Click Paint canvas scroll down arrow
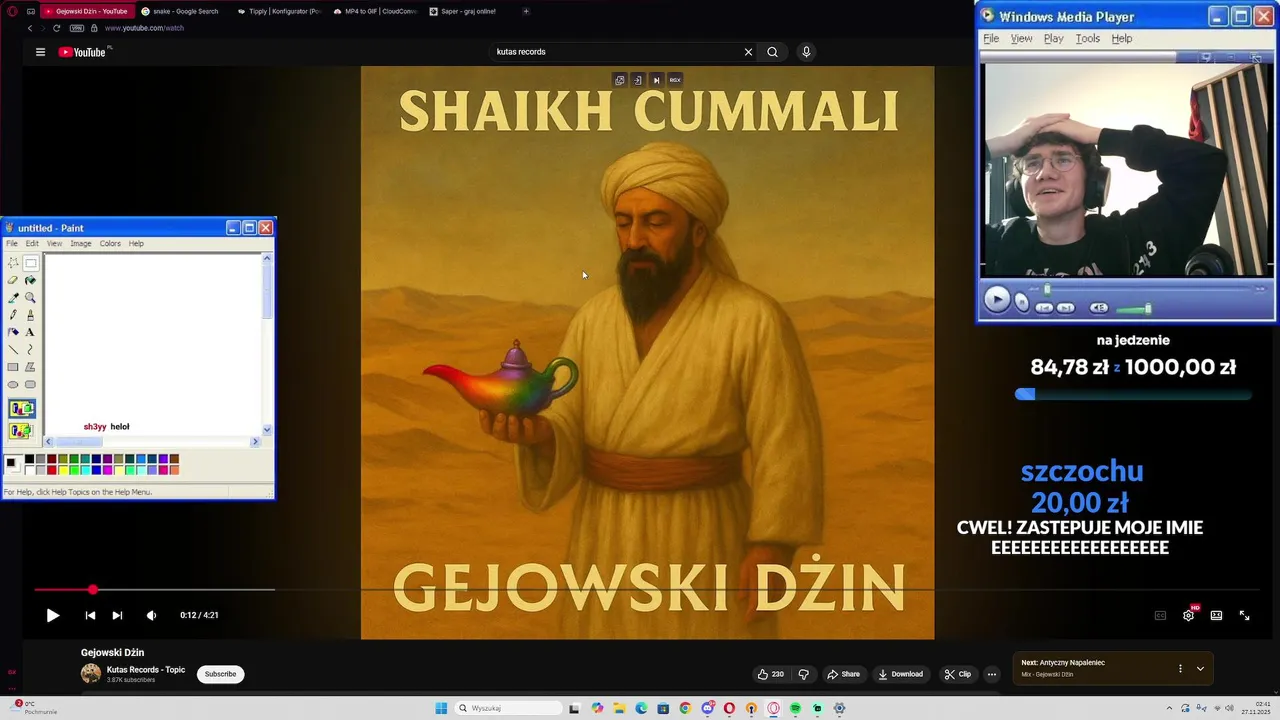This screenshot has width=1280, height=720. click(267, 429)
